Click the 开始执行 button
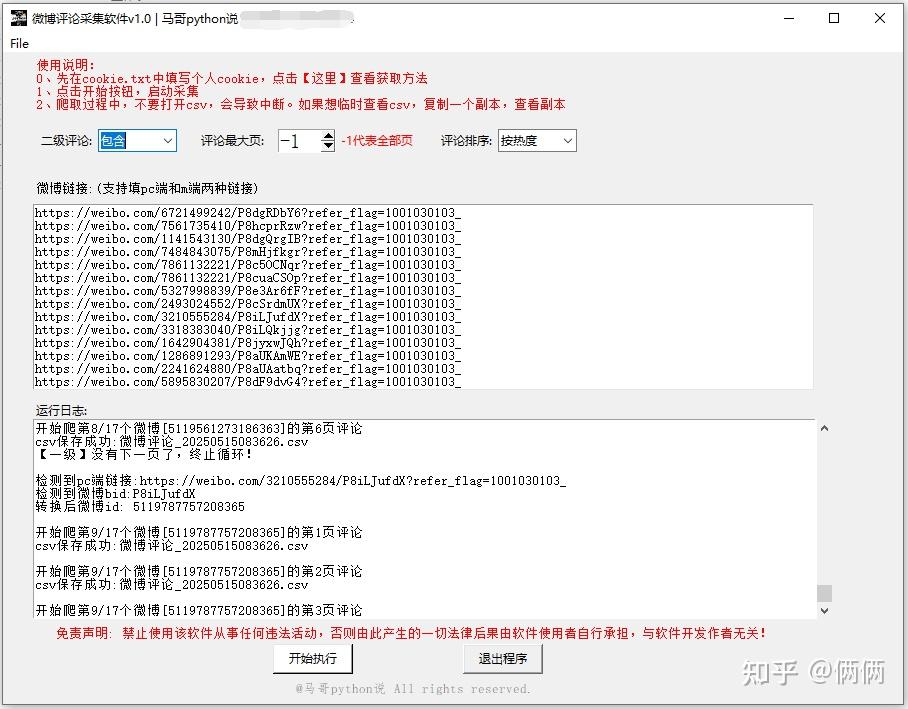The width and height of the screenshot is (908, 709). tap(313, 659)
